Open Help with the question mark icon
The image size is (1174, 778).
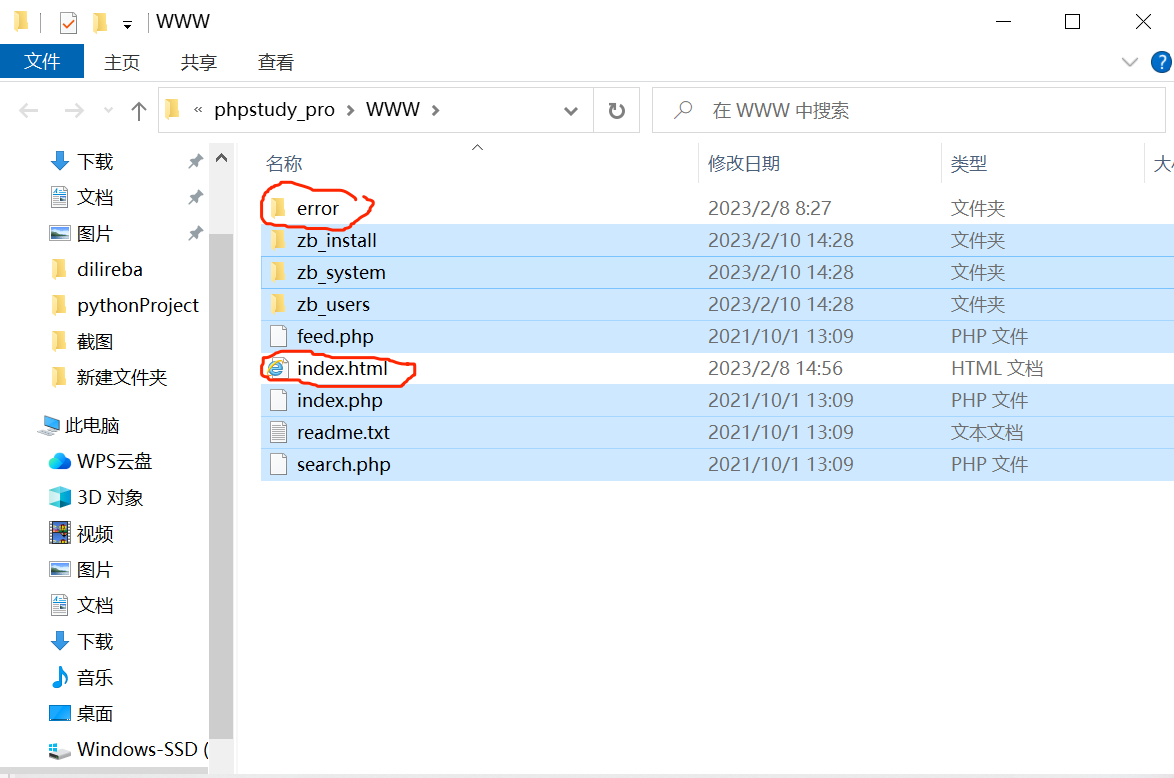point(1161,62)
